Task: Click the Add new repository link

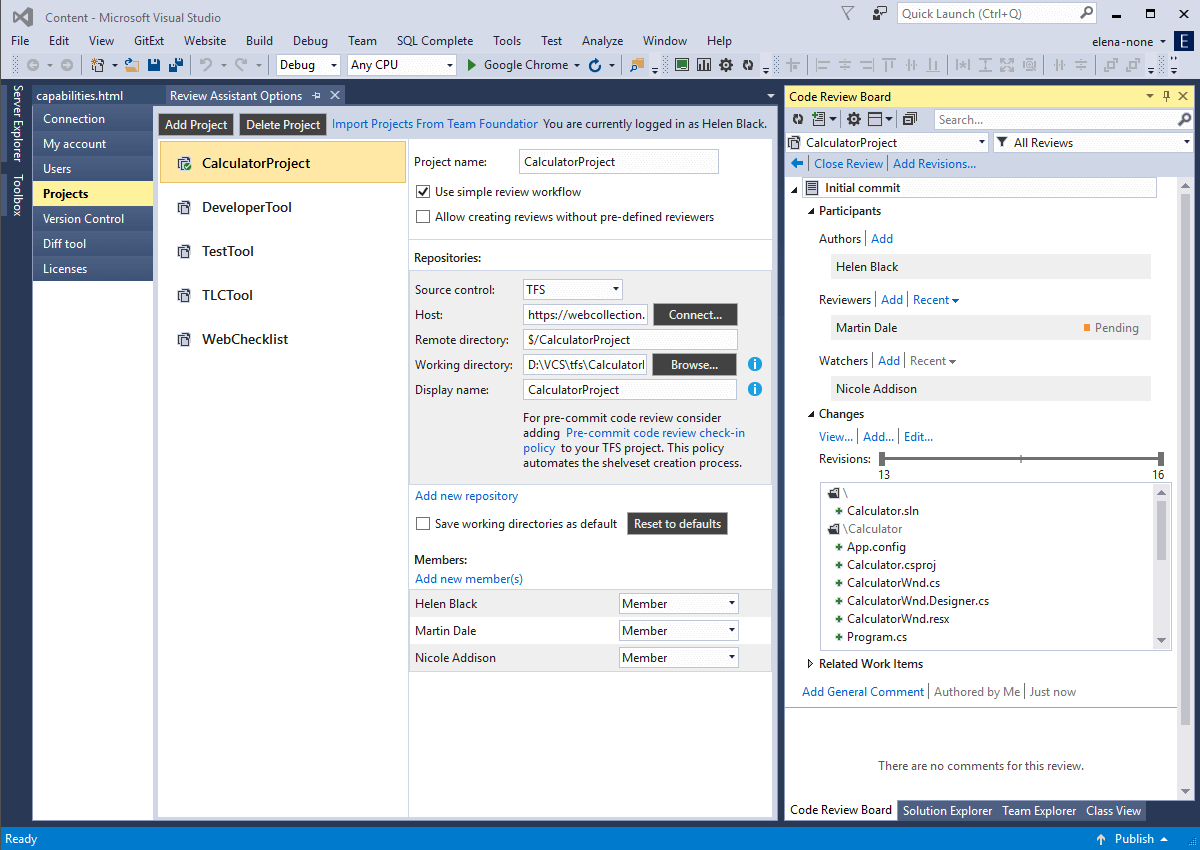Action: pos(467,496)
